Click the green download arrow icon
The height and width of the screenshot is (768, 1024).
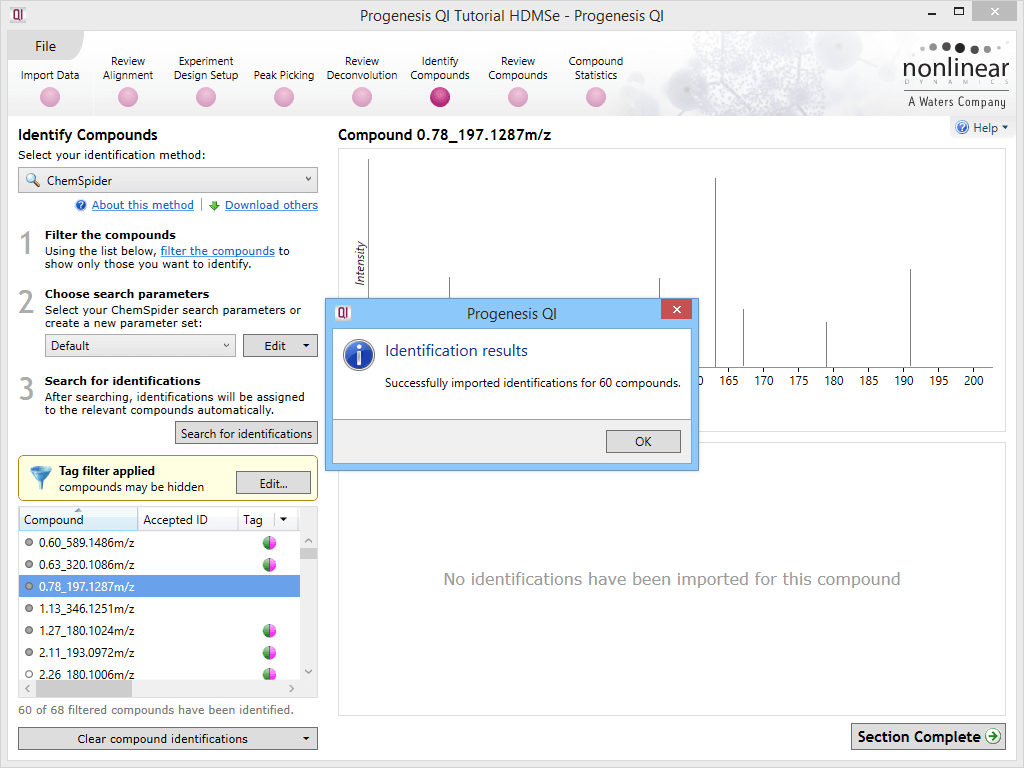pyautogui.click(x=214, y=206)
